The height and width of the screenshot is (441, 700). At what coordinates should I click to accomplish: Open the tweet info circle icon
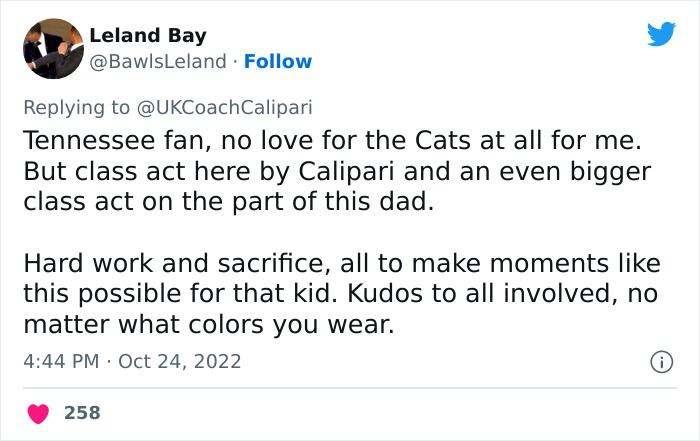click(661, 360)
